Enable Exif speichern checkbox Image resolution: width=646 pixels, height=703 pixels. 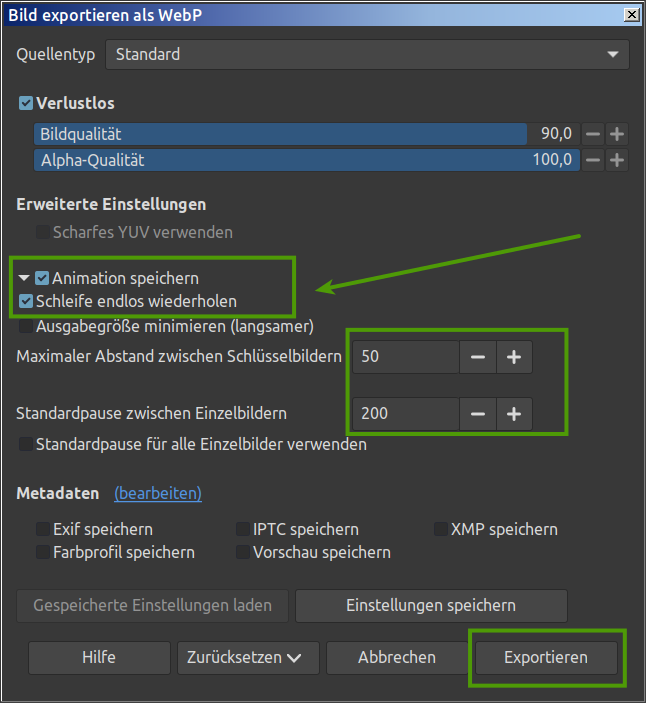(x=43, y=529)
